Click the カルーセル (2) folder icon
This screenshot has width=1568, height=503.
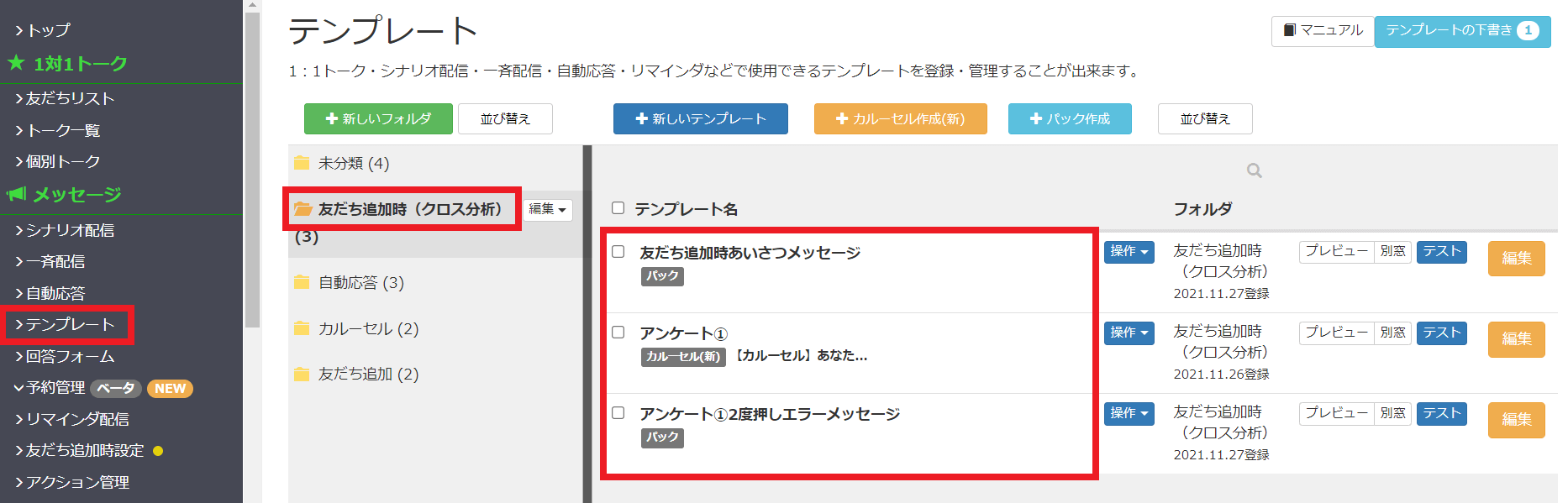pyautogui.click(x=302, y=328)
